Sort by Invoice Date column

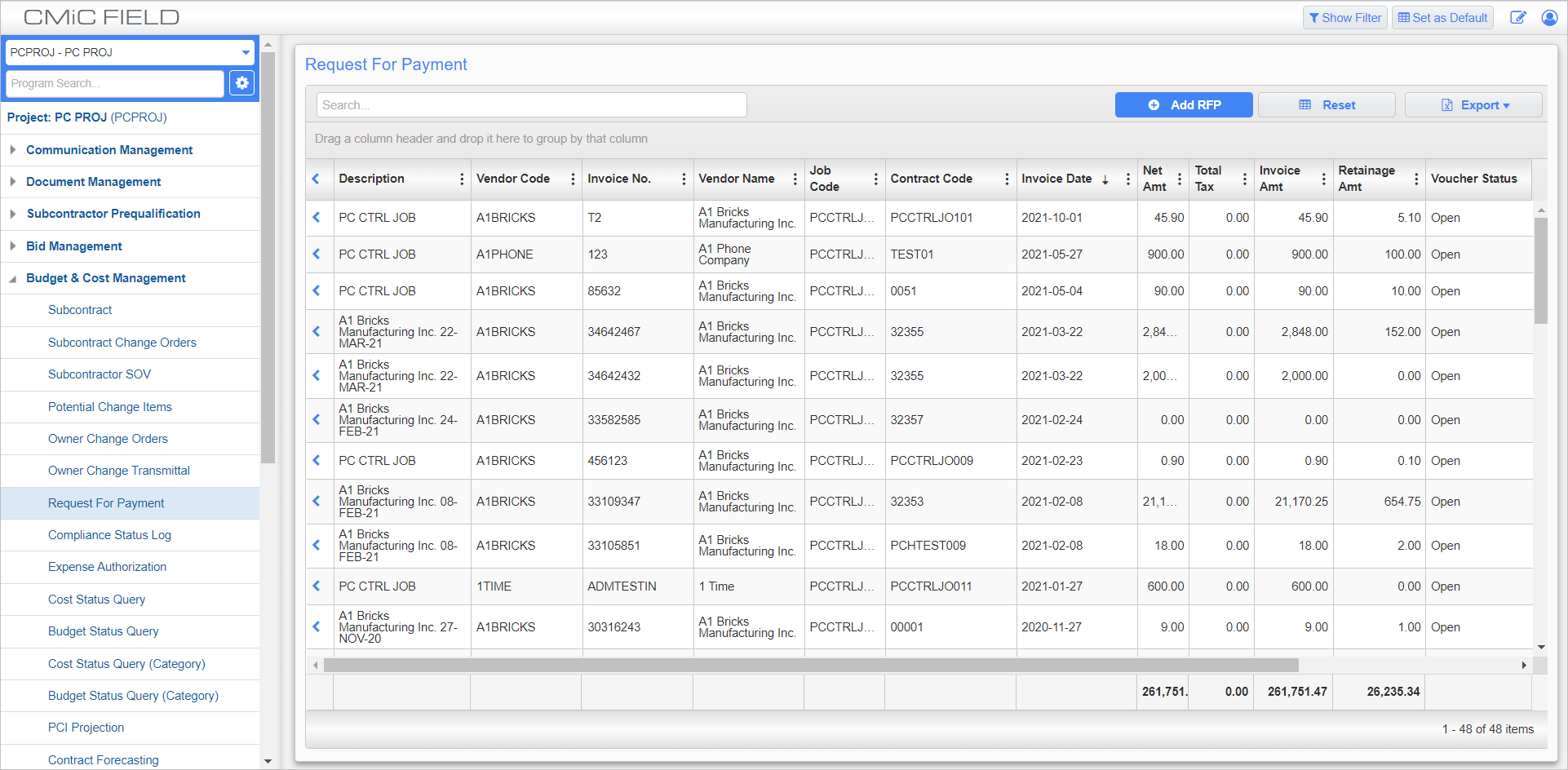[x=1056, y=179]
